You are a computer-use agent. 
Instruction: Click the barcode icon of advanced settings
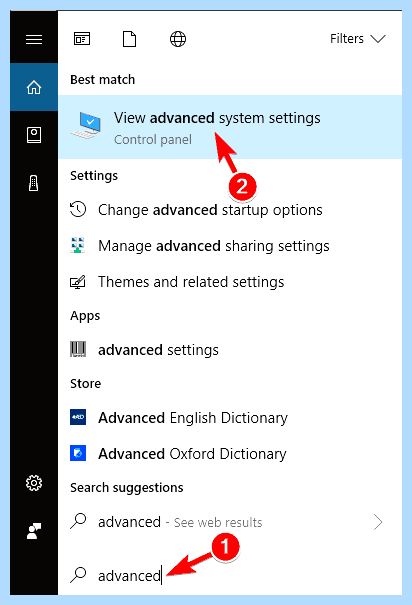[78, 349]
